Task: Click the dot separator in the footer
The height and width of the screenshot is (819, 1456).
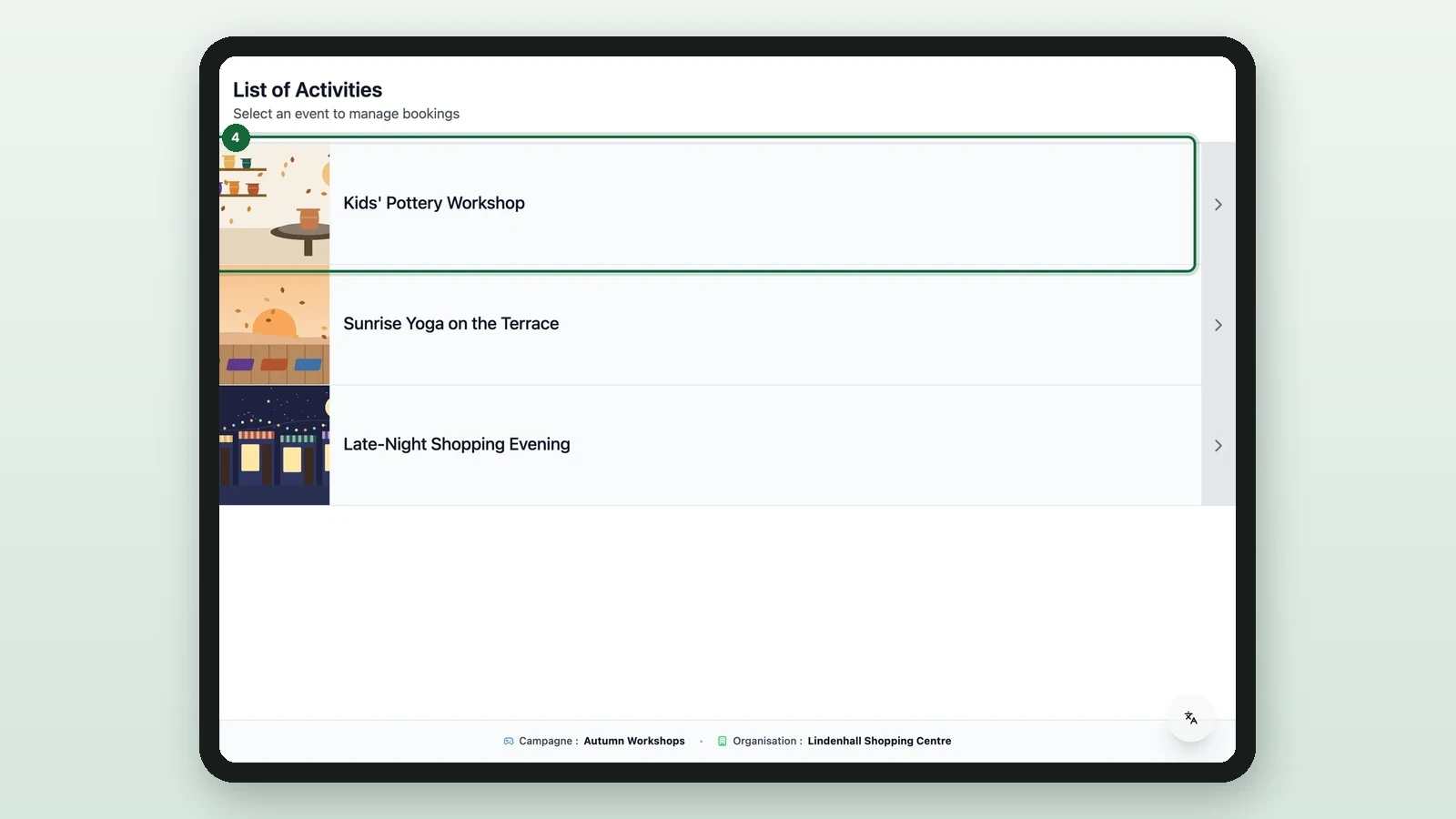Action: pyautogui.click(x=701, y=742)
